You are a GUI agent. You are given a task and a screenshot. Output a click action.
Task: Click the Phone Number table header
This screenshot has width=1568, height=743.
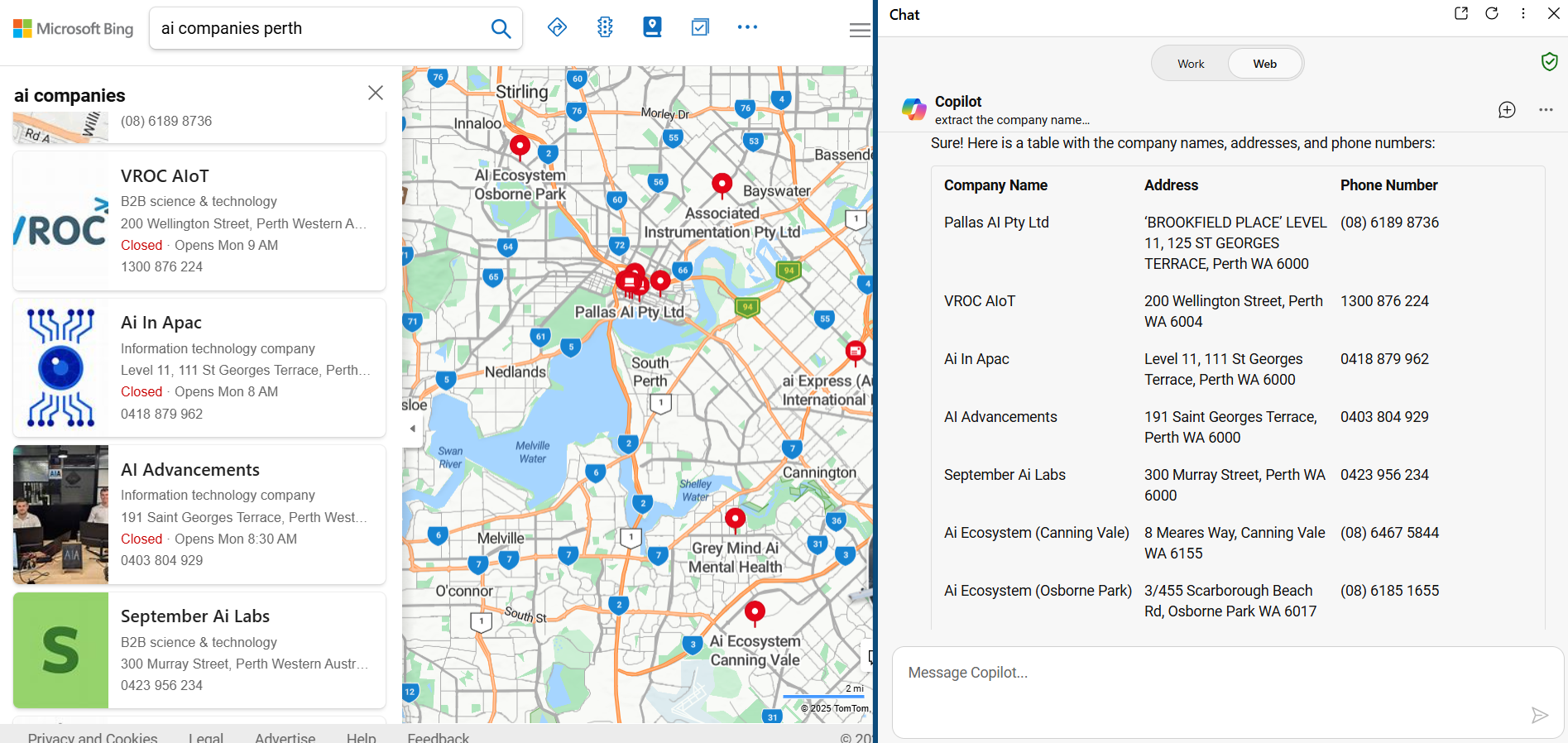pyautogui.click(x=1388, y=185)
